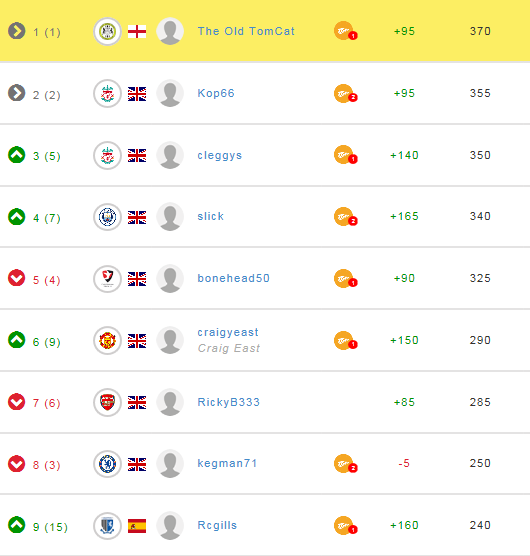The height and width of the screenshot is (556, 530).
Task: Select the Rcgills player name
Action: [x=217, y=526]
